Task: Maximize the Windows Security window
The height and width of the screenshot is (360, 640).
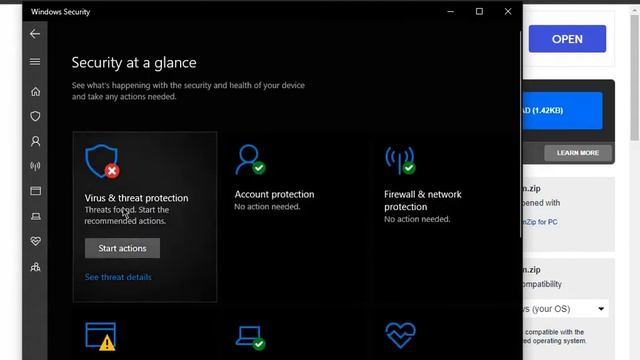Action: click(479, 11)
